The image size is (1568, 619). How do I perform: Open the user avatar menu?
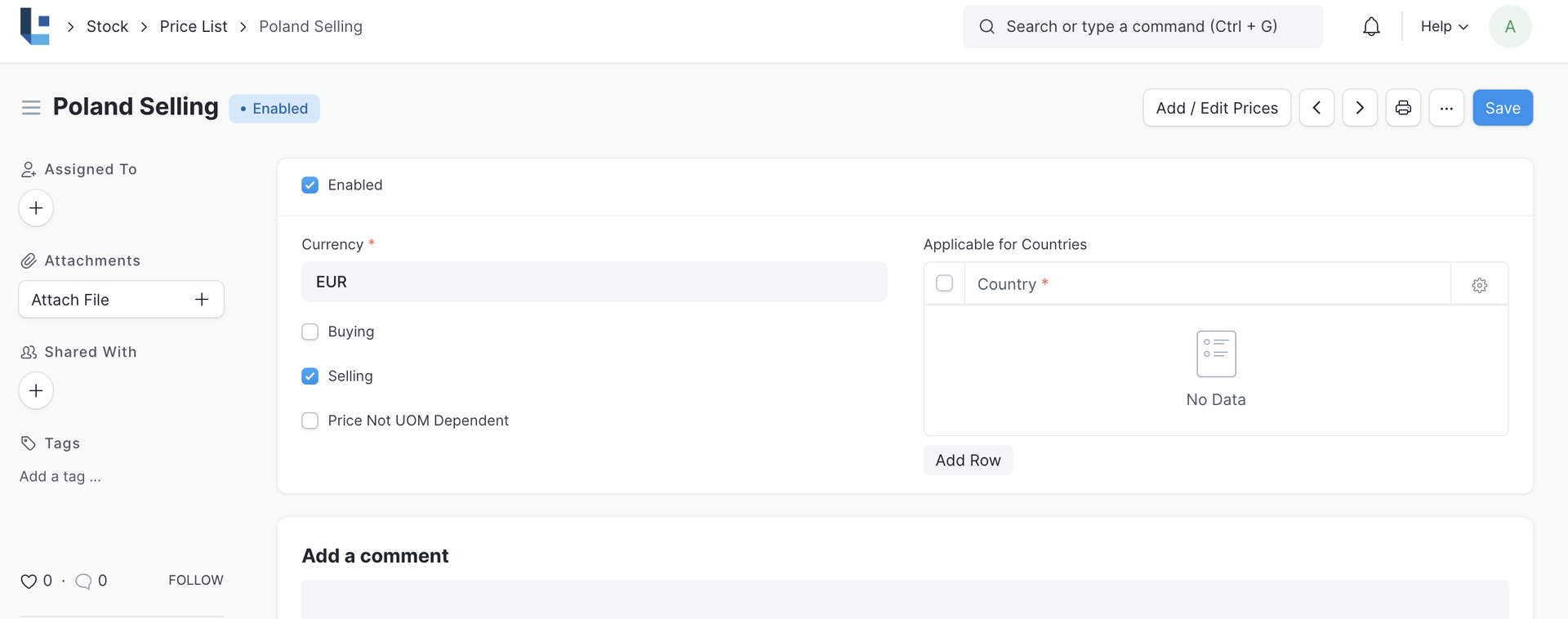(1509, 27)
